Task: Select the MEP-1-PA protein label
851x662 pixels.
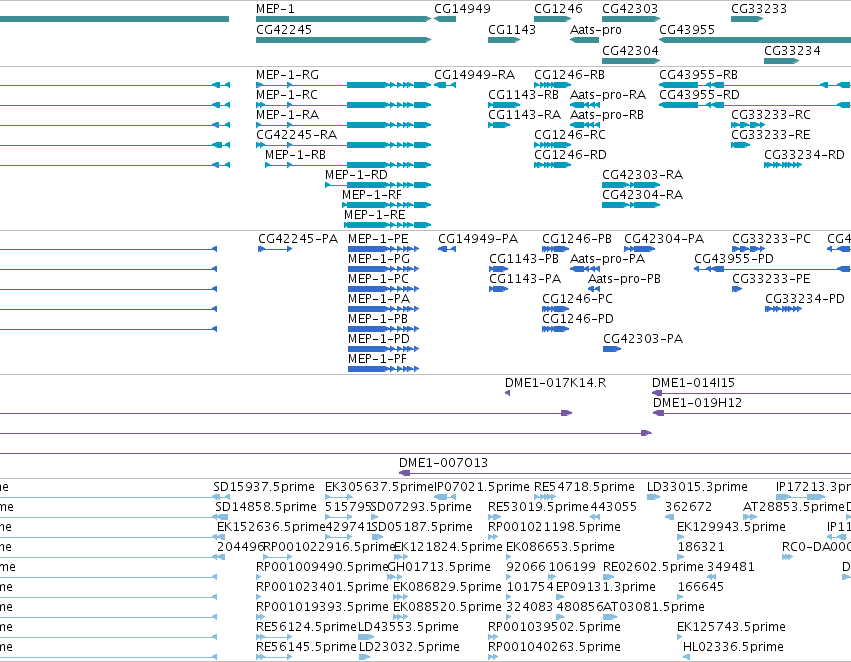Action: (379, 299)
